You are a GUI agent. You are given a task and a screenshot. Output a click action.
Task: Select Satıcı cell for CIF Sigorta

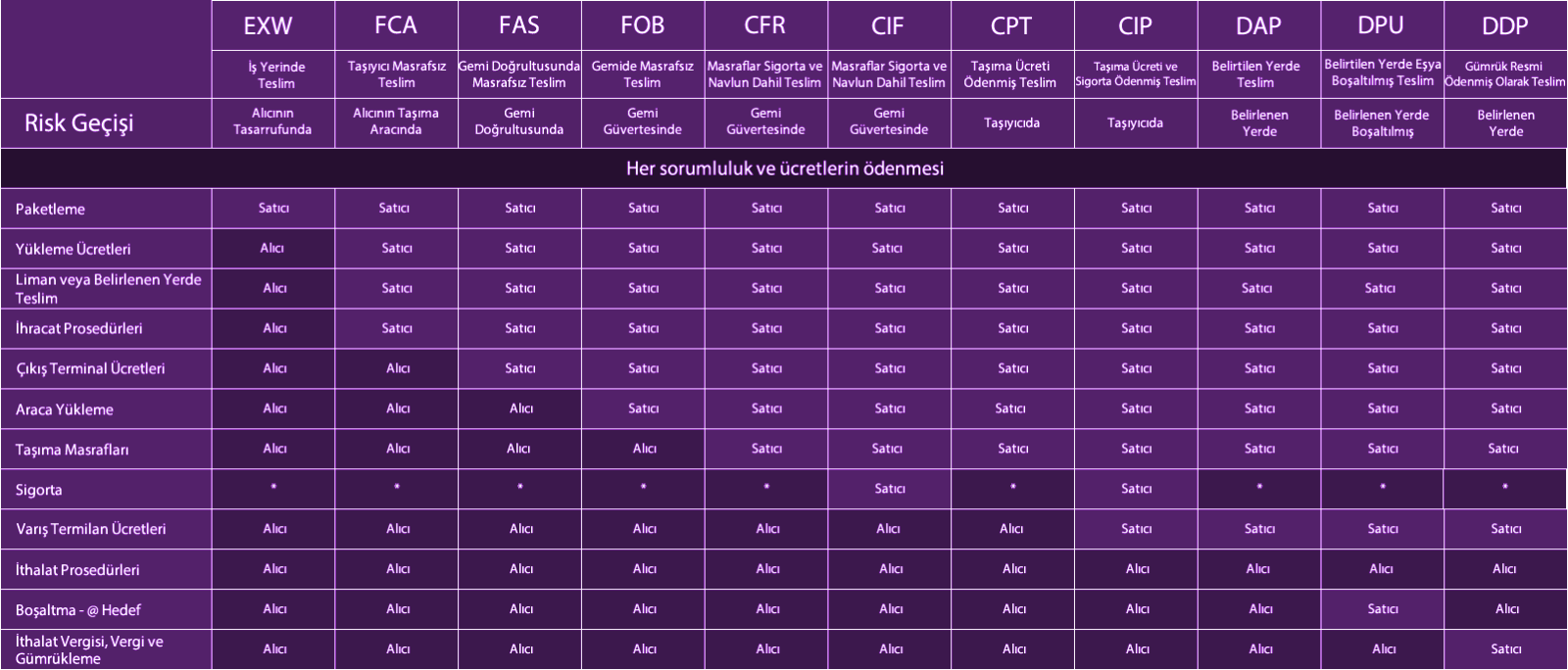889,489
